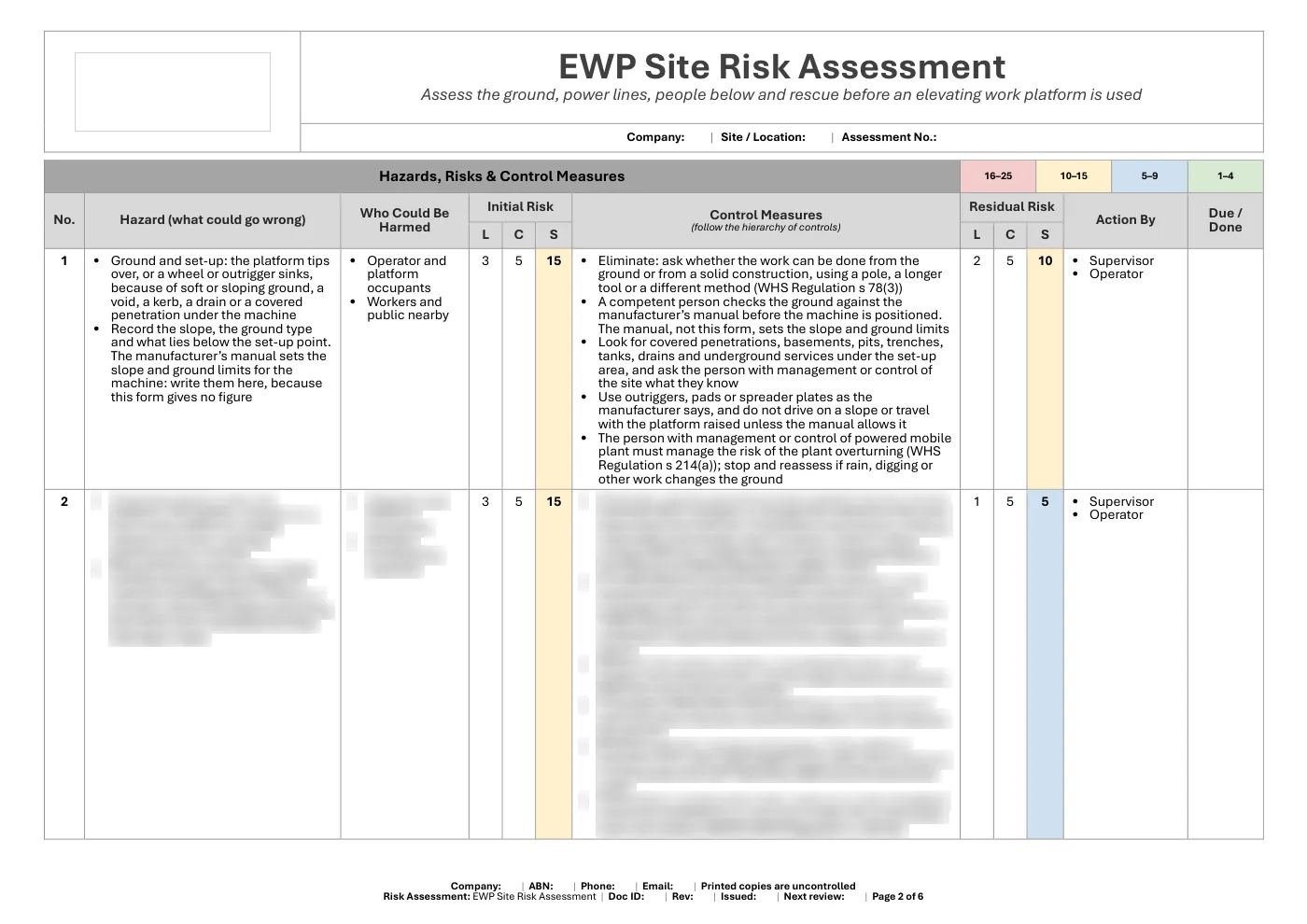Select the blue 5–9 risk legend cell
Image resolution: width=1307 pixels, height=924 pixels.
[1149, 176]
